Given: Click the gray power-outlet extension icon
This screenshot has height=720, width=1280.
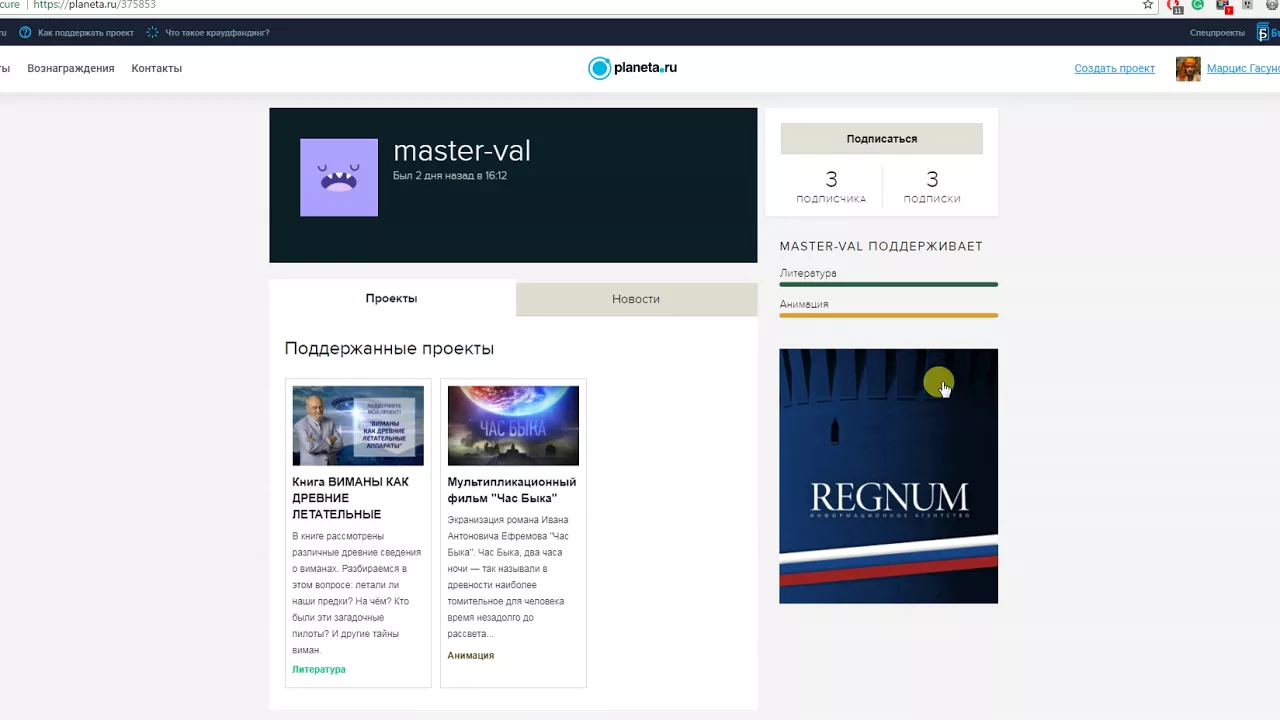Looking at the screenshot, I should click(1247, 5).
